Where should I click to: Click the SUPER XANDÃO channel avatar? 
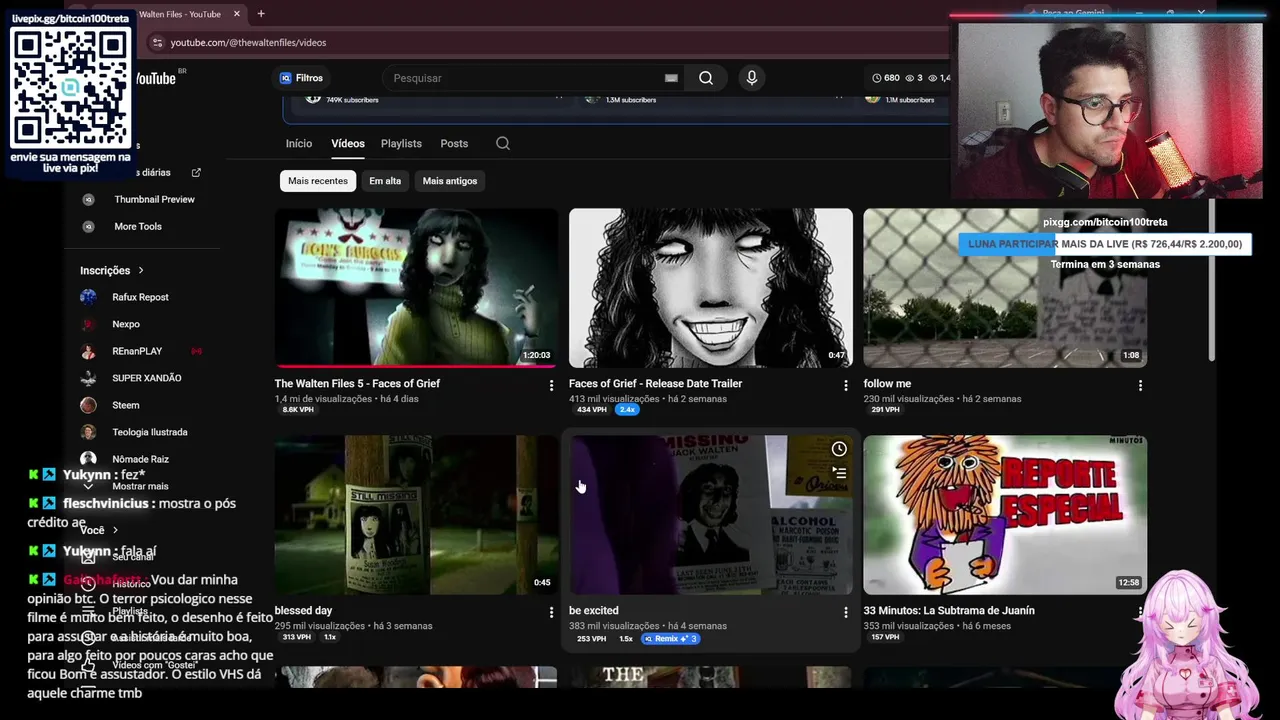89,378
